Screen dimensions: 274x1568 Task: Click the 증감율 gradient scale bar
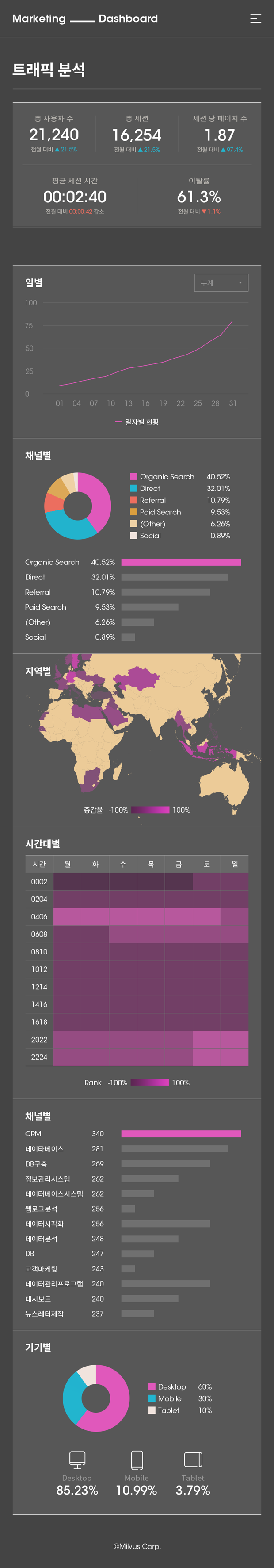150,810
